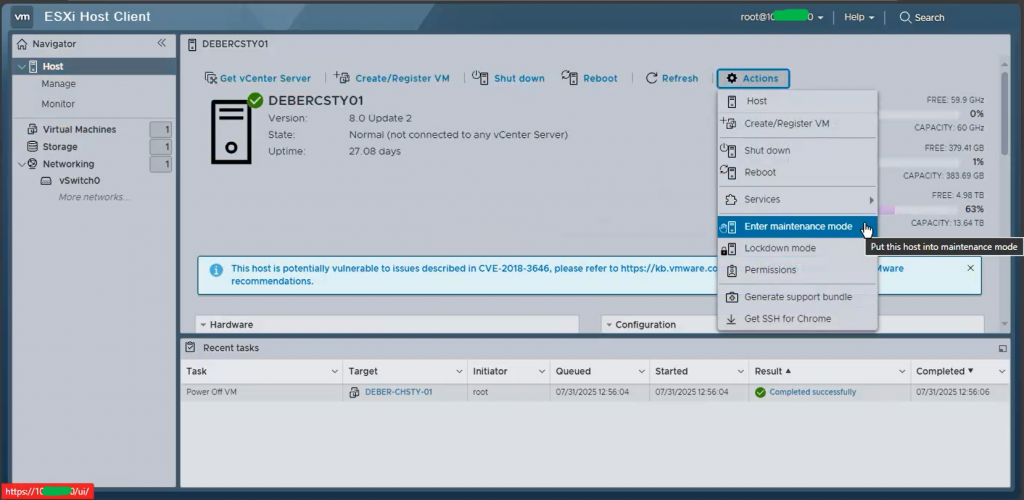Select Enter maintenance mode menu item

pyautogui.click(x=797, y=227)
